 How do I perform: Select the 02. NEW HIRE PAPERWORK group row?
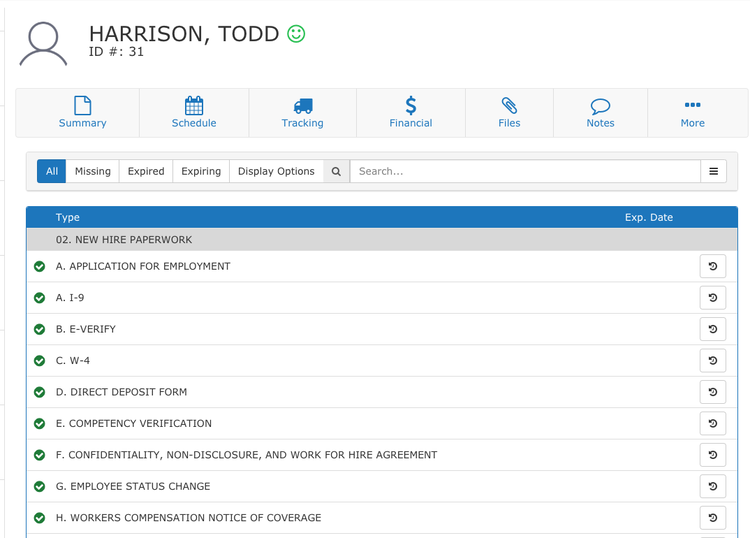pyautogui.click(x=382, y=240)
